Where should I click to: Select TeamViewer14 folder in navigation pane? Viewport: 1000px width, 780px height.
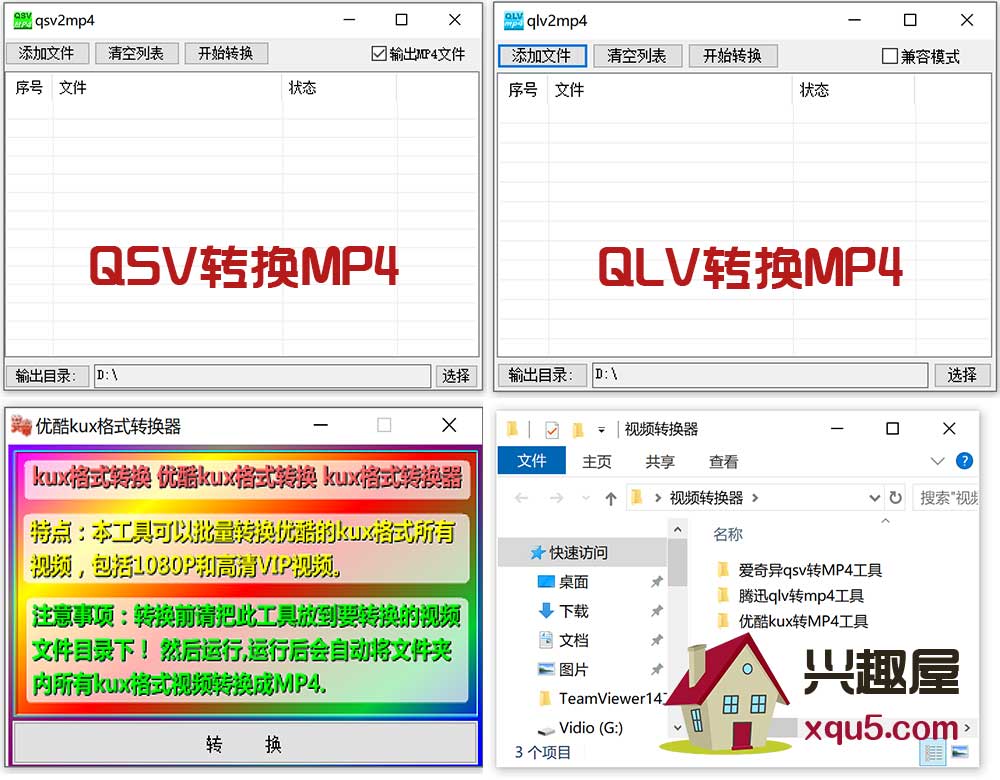(x=602, y=698)
